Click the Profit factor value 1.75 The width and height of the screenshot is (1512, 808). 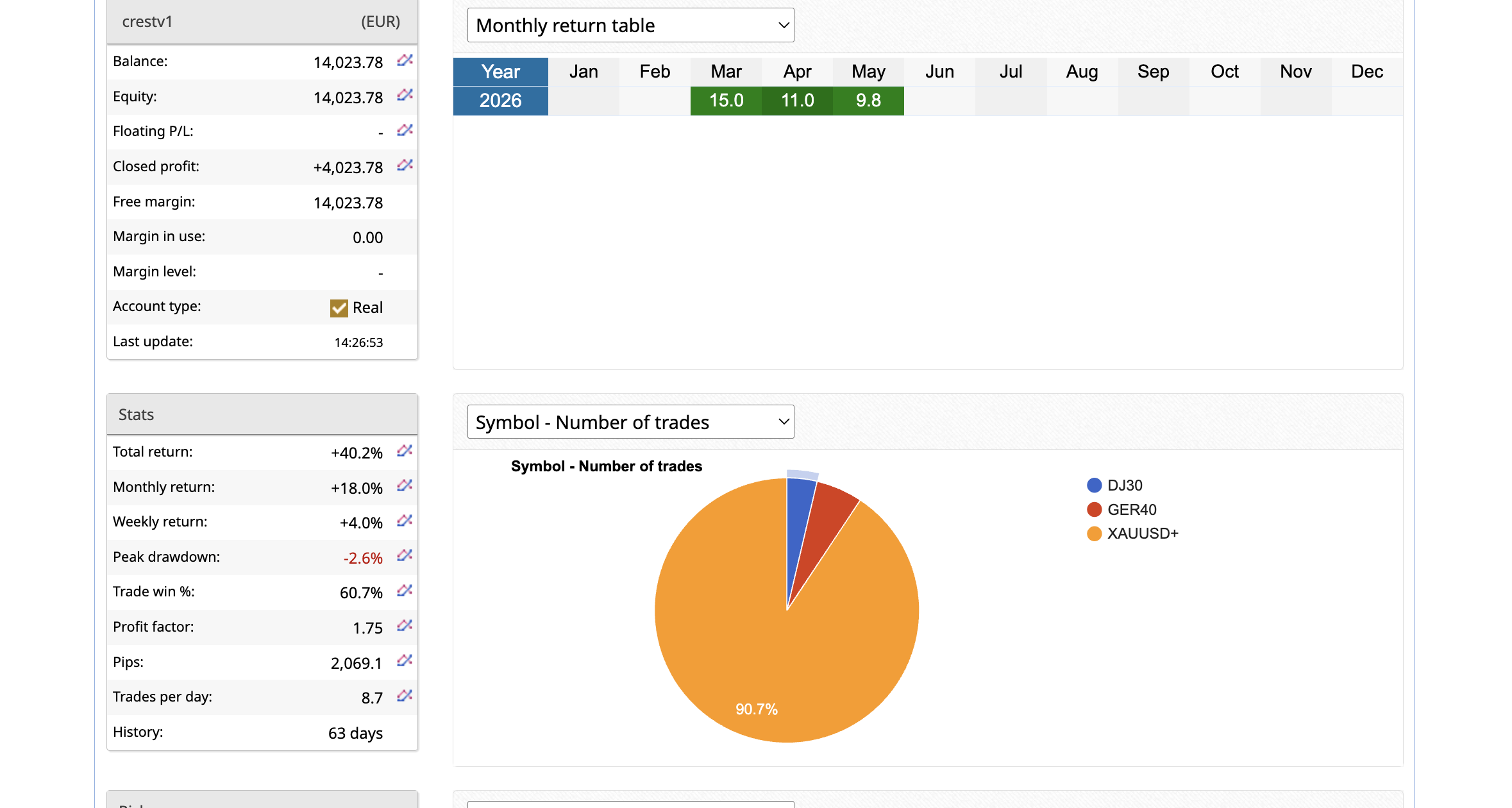367,628
